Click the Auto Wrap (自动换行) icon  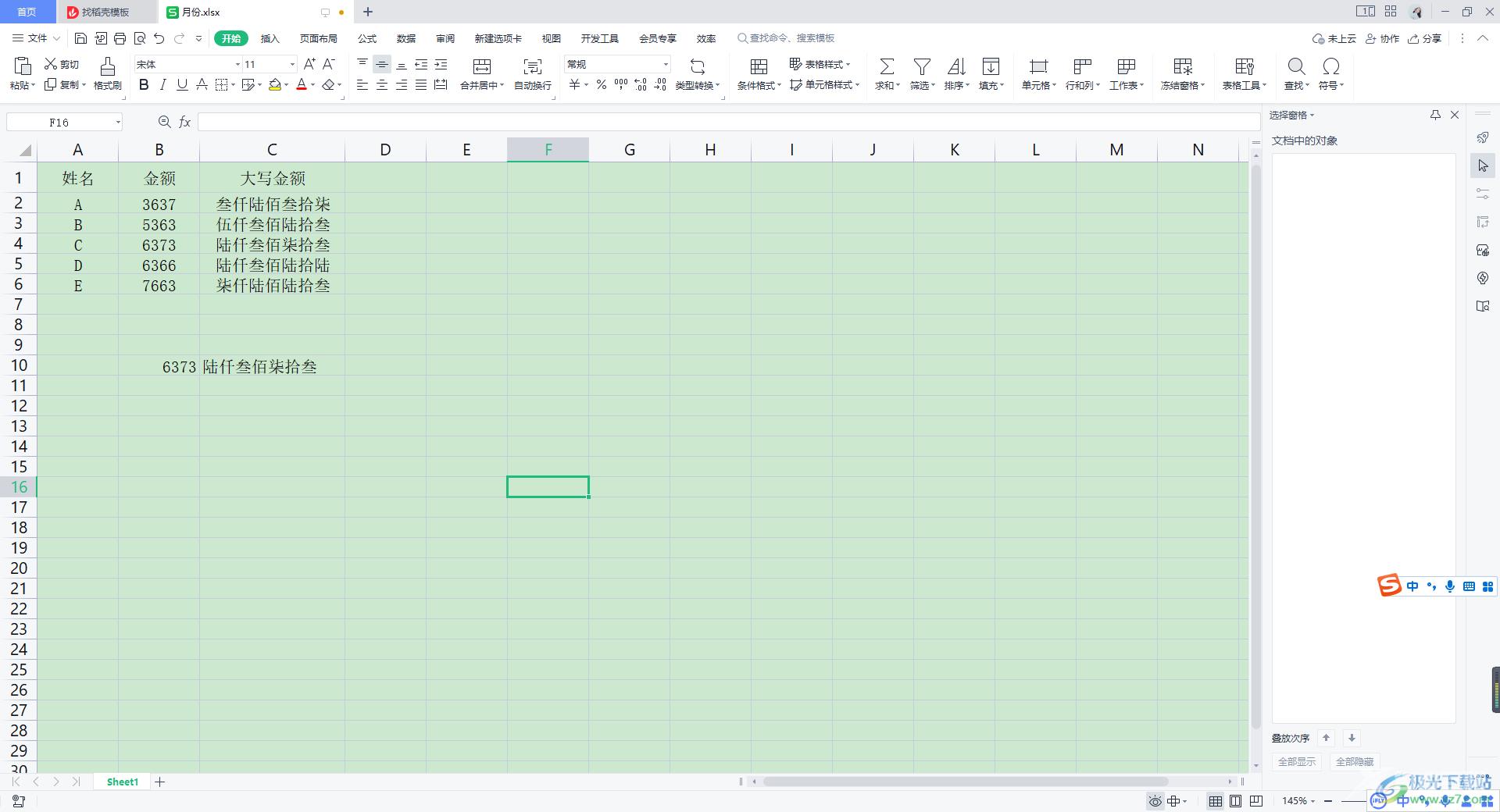(533, 73)
